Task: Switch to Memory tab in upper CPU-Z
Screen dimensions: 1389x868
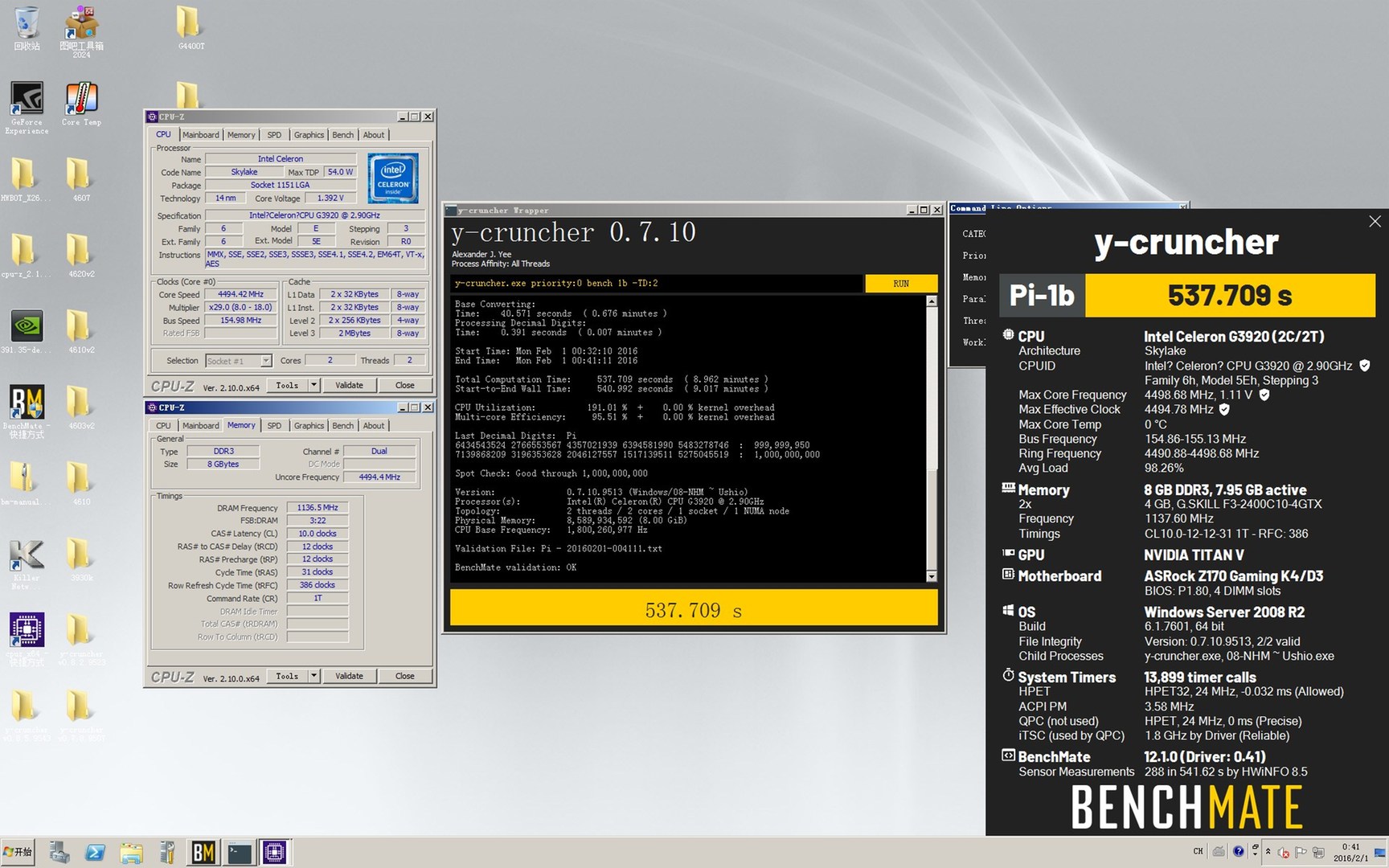Action: coord(241,135)
